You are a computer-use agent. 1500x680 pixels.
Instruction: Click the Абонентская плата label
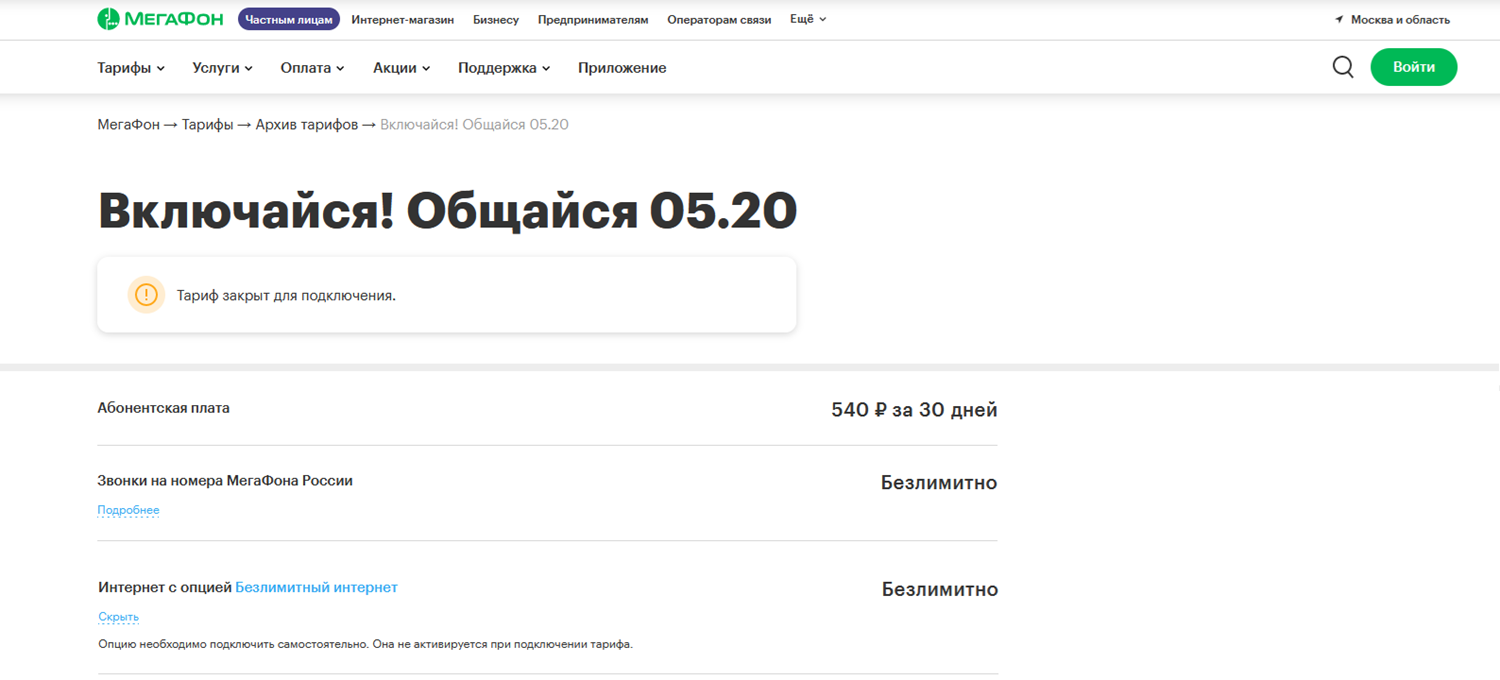(x=163, y=408)
